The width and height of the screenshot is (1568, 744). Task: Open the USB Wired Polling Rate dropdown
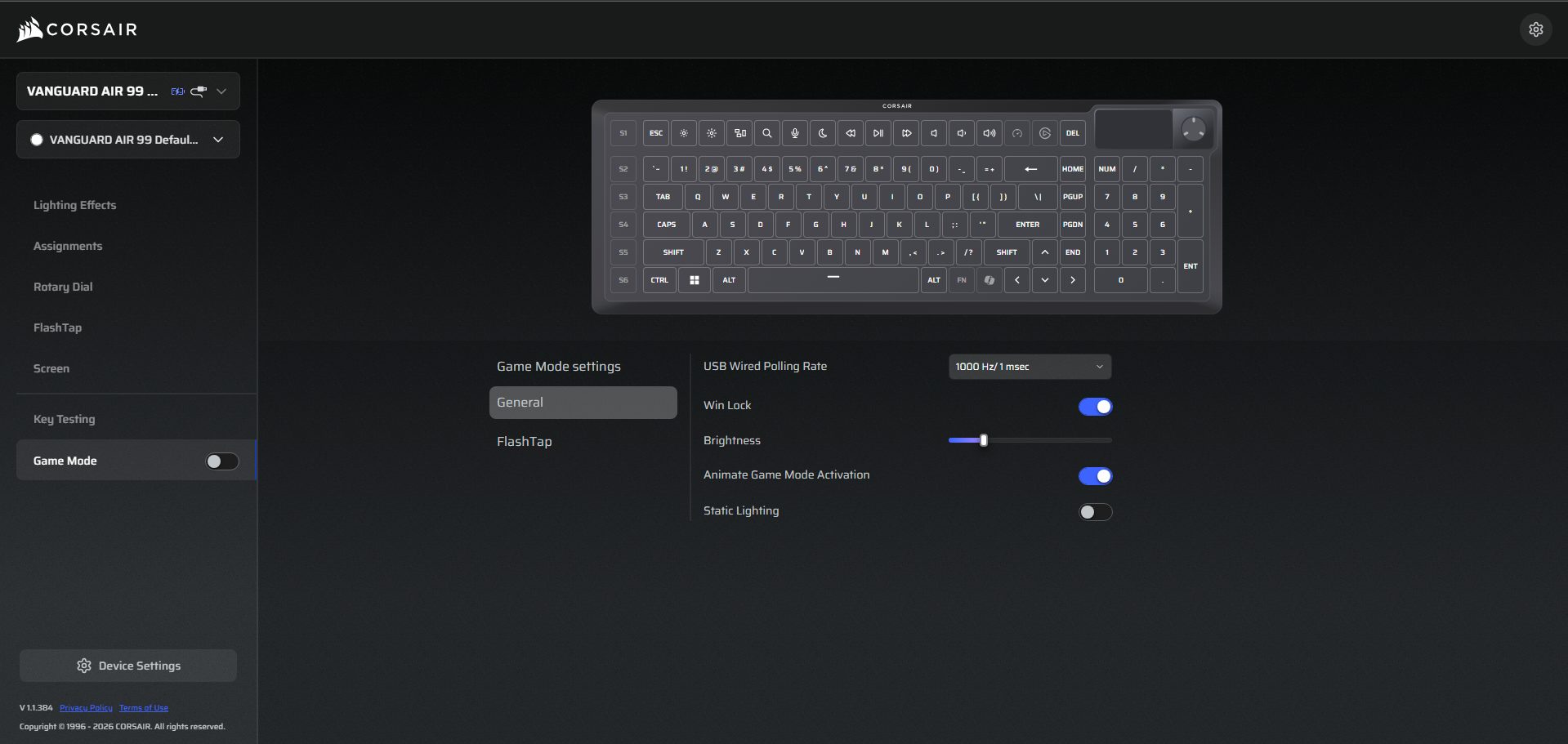1029,367
